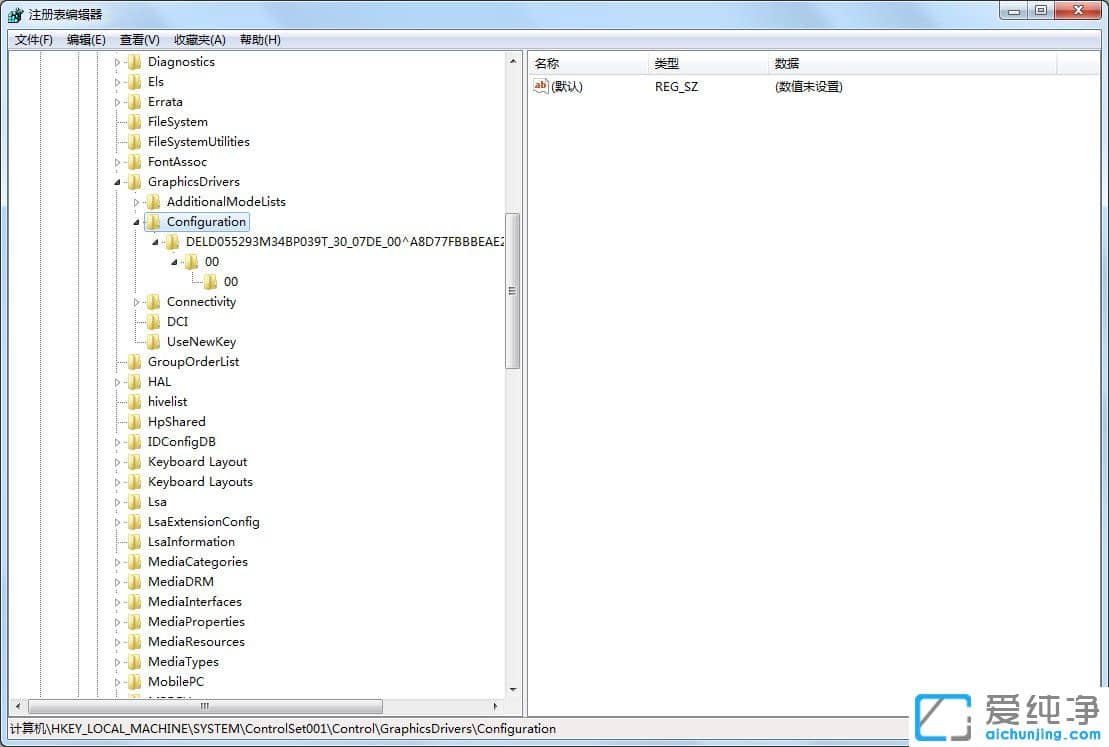Click the Registry Editor title bar icon

tap(14, 10)
